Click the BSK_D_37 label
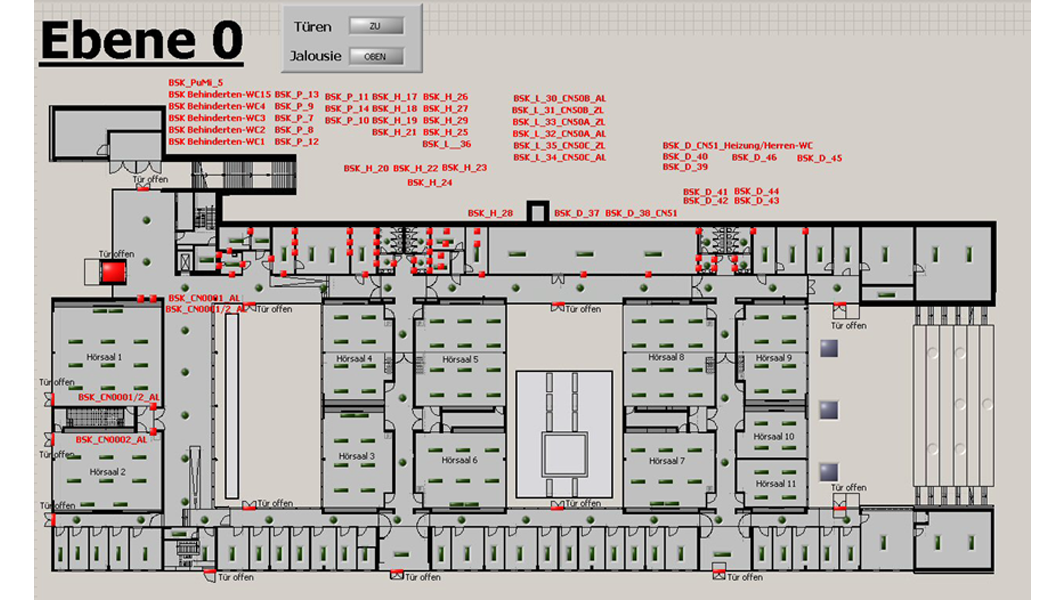The width and height of the screenshot is (1064, 600). coord(577,213)
